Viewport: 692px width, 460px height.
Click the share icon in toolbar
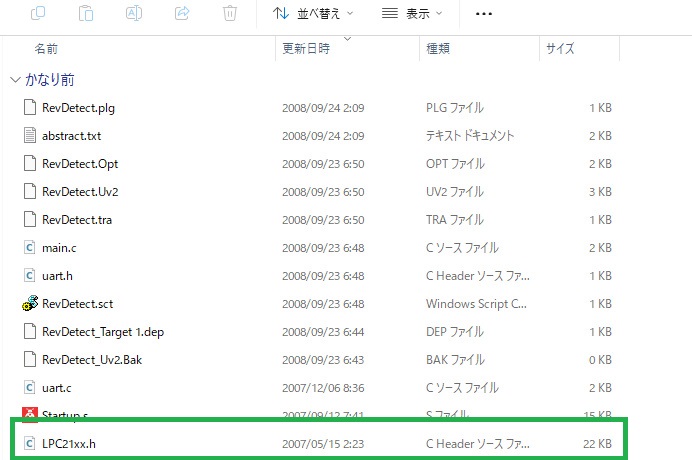182,14
